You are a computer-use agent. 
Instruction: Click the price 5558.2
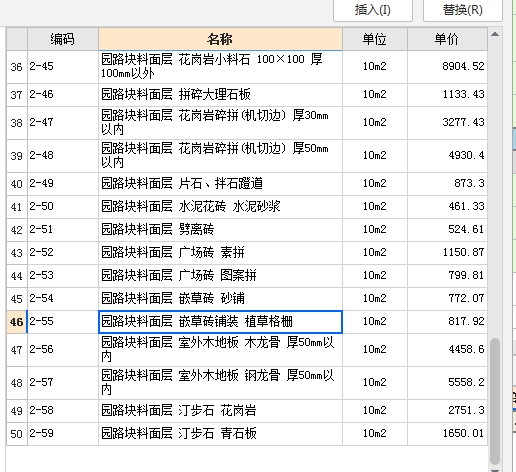[466, 382]
